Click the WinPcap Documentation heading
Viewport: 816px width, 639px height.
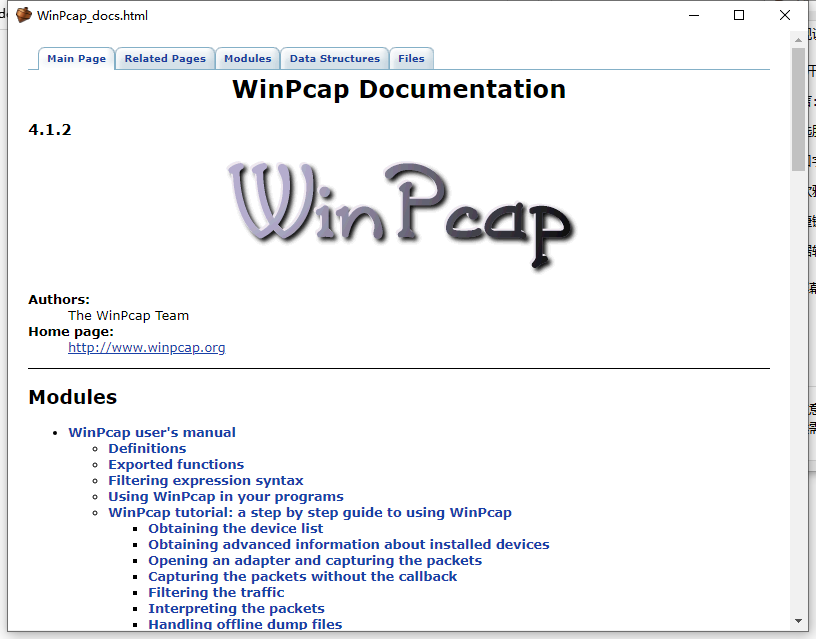[x=399, y=89]
